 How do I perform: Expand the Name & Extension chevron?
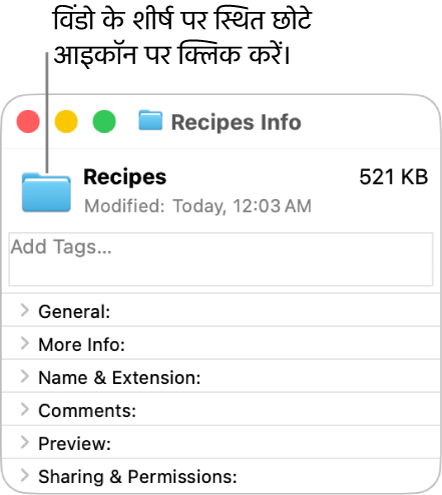pos(25,376)
